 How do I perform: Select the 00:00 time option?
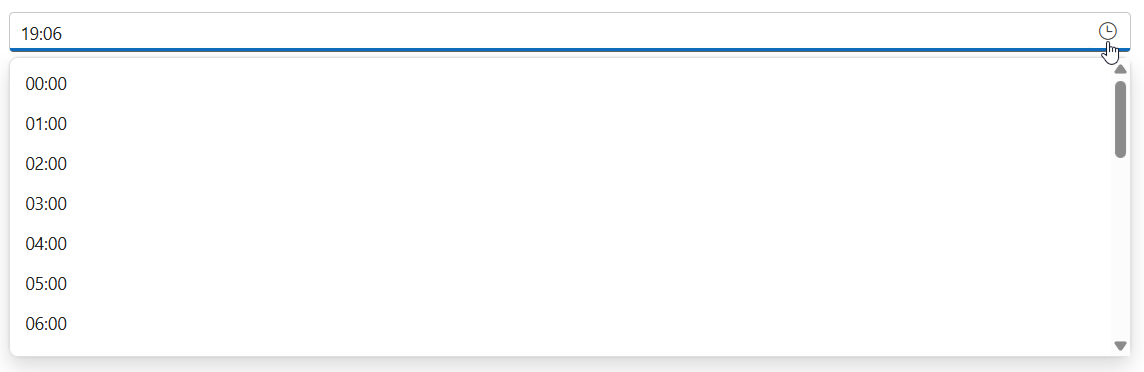click(560, 84)
